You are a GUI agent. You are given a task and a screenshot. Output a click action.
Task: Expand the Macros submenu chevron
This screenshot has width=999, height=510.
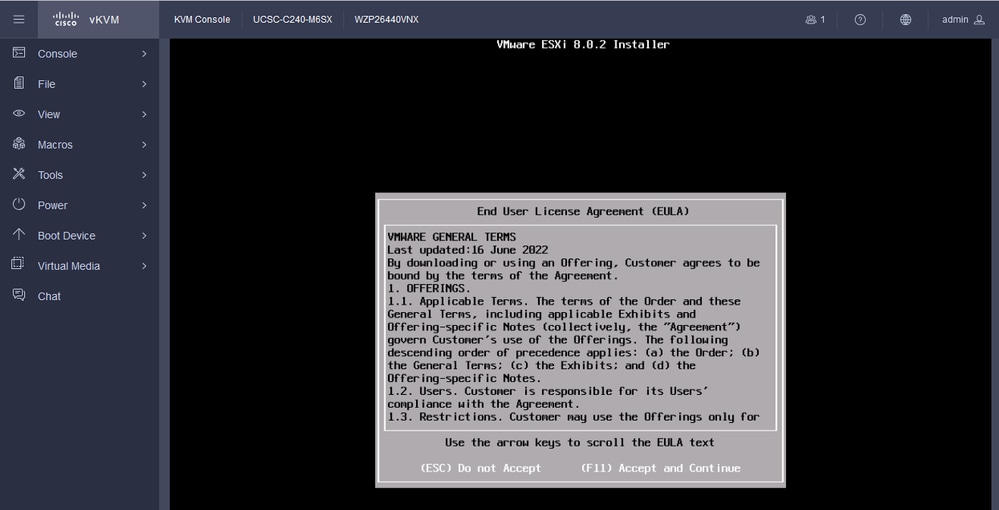pyautogui.click(x=144, y=145)
